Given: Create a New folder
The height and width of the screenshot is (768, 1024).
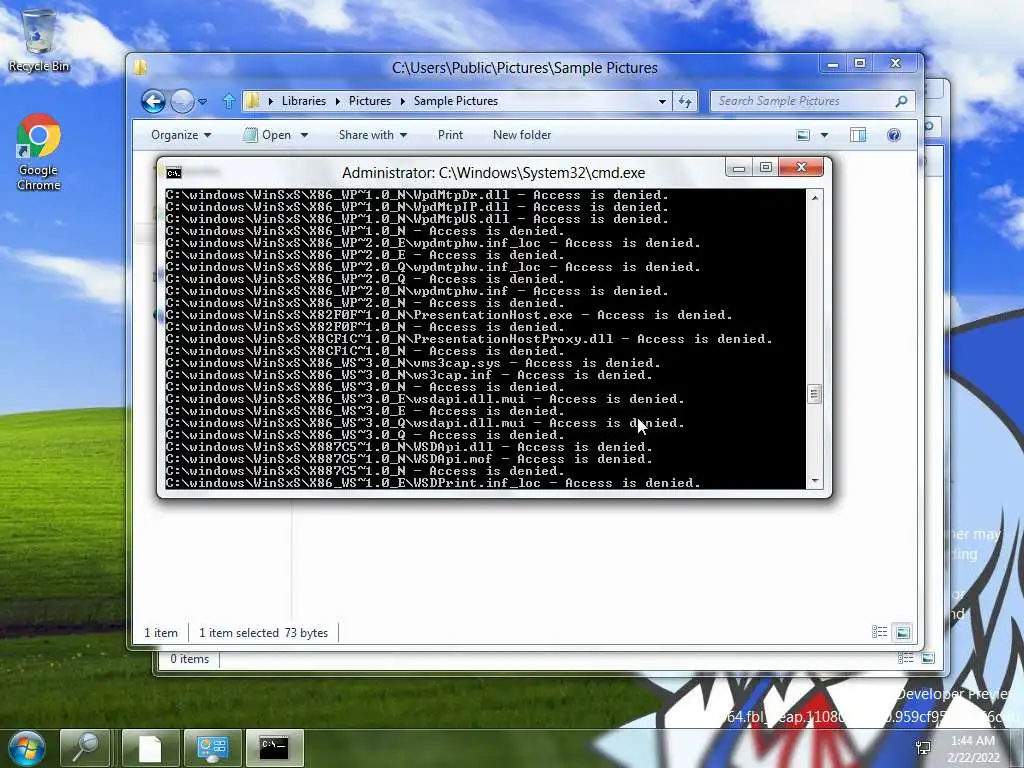Looking at the screenshot, I should point(522,135).
